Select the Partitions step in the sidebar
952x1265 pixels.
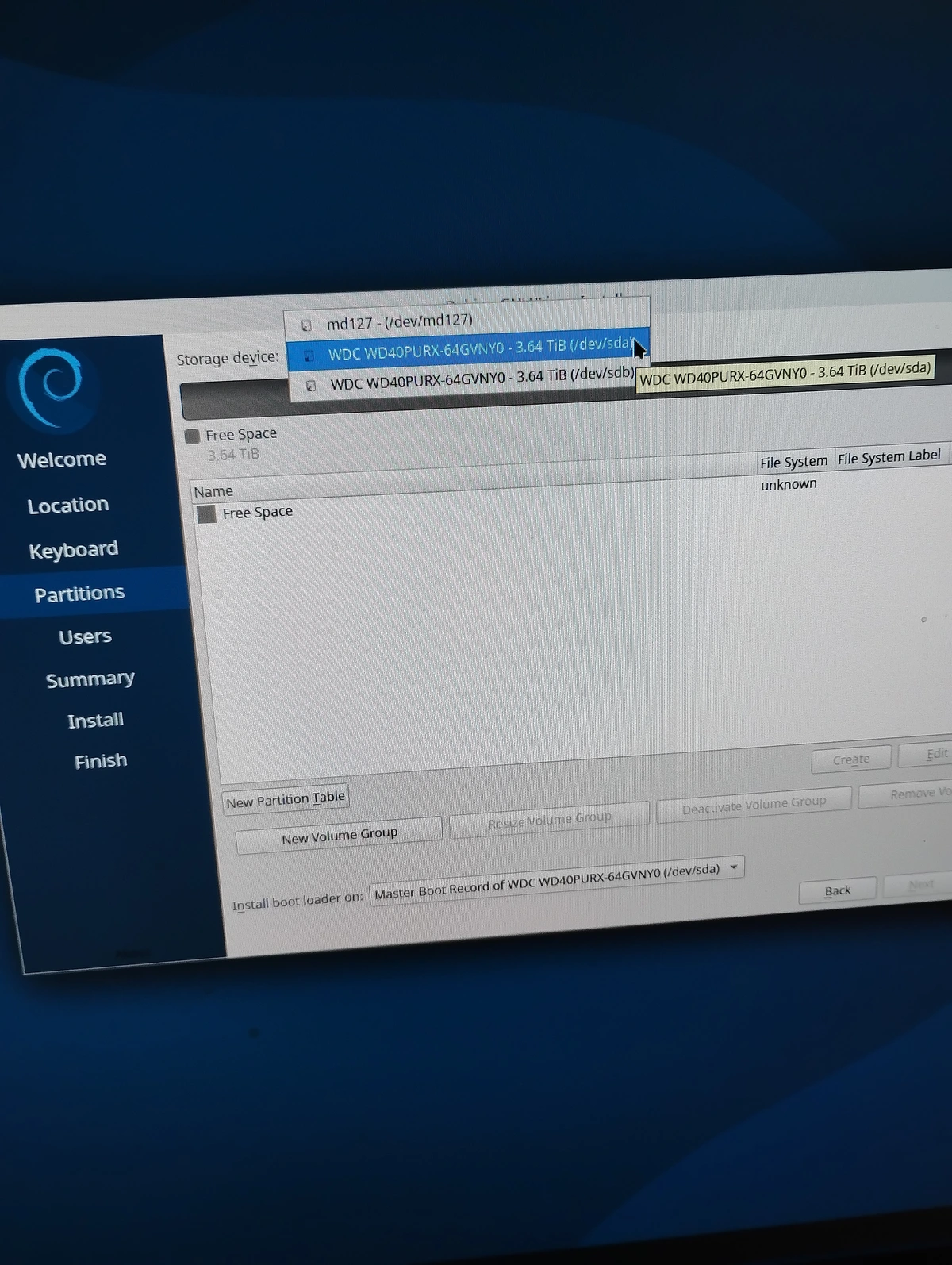pyautogui.click(x=79, y=593)
